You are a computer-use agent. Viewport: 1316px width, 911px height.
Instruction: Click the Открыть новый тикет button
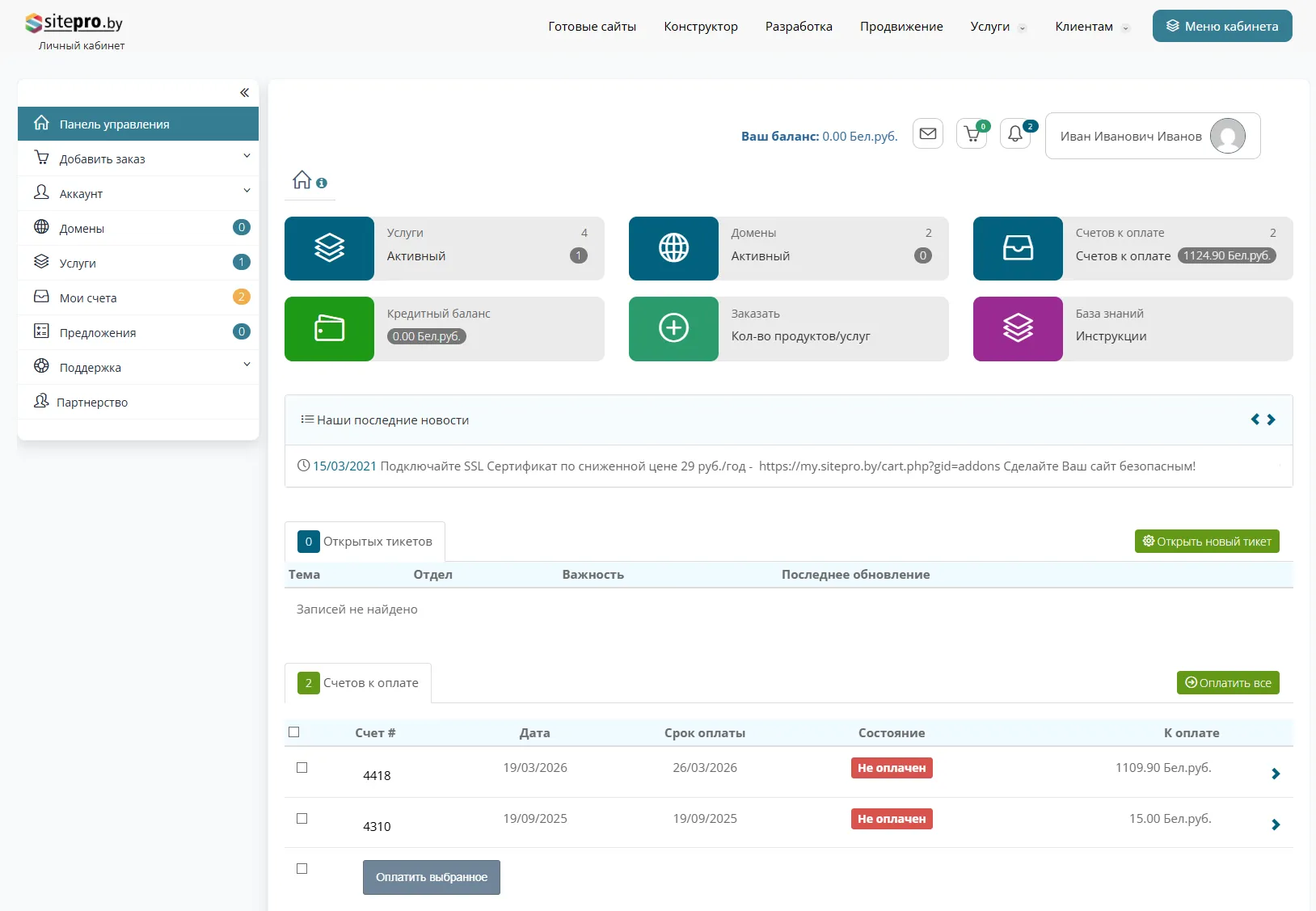pos(1206,542)
